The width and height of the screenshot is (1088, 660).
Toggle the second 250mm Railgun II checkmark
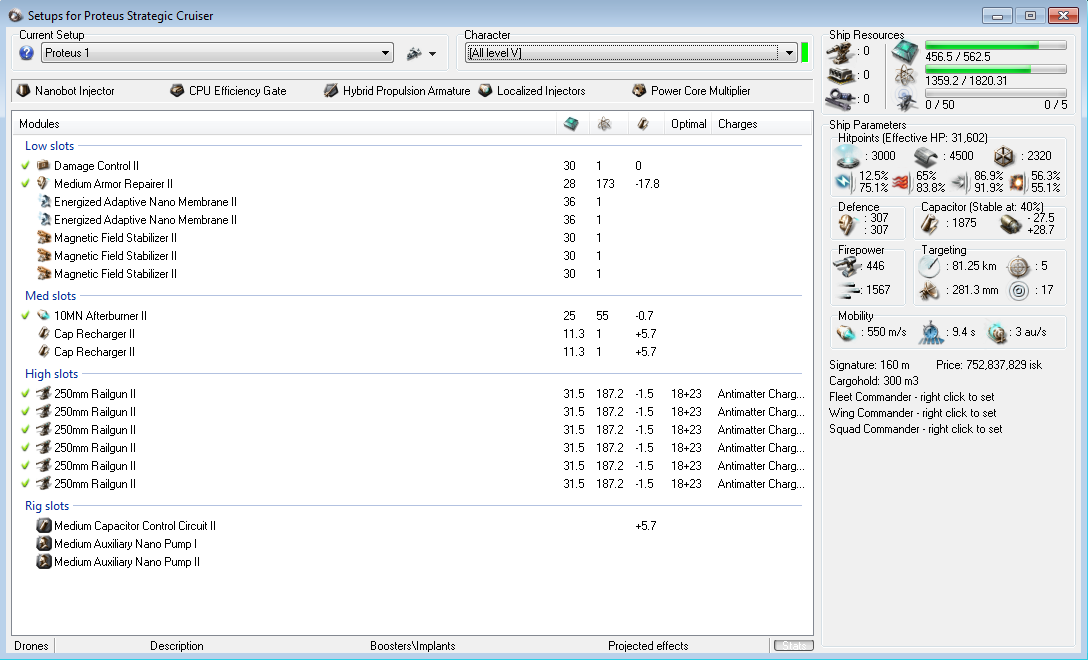click(26, 412)
